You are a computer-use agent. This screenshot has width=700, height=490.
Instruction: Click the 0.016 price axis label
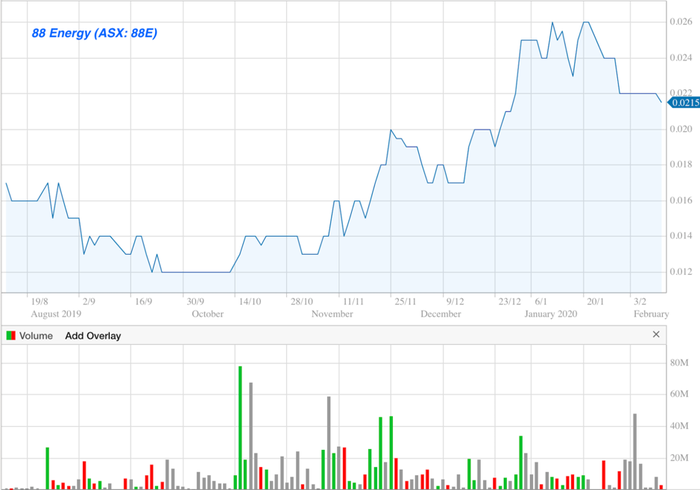coord(681,200)
